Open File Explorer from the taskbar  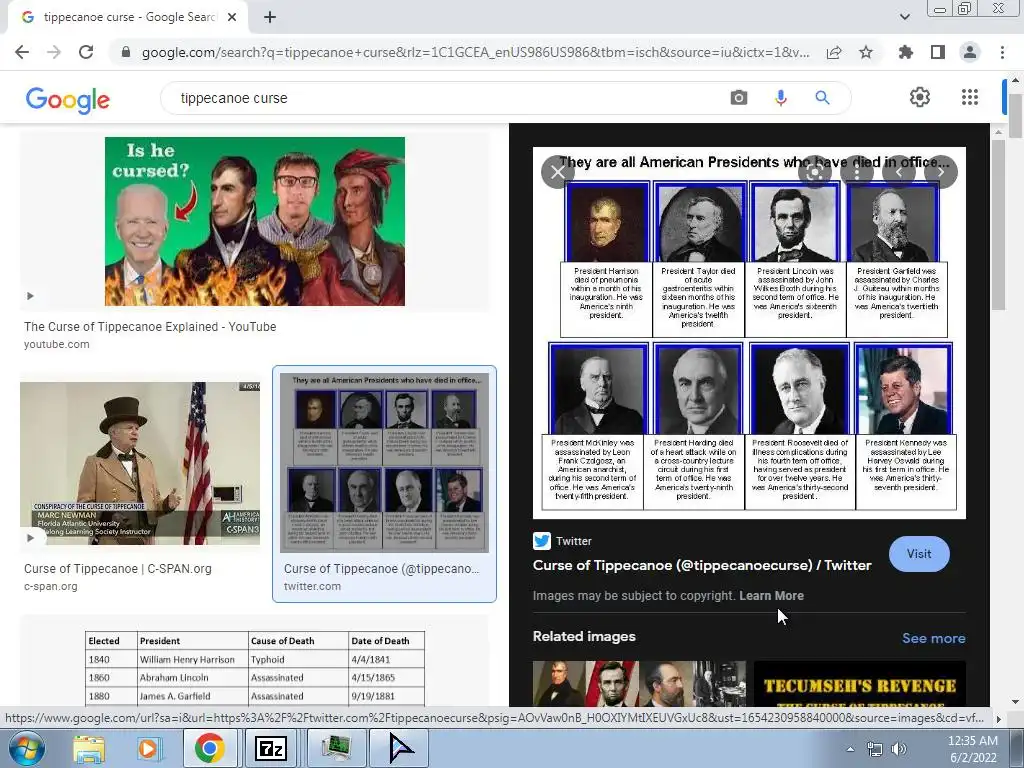(88, 749)
